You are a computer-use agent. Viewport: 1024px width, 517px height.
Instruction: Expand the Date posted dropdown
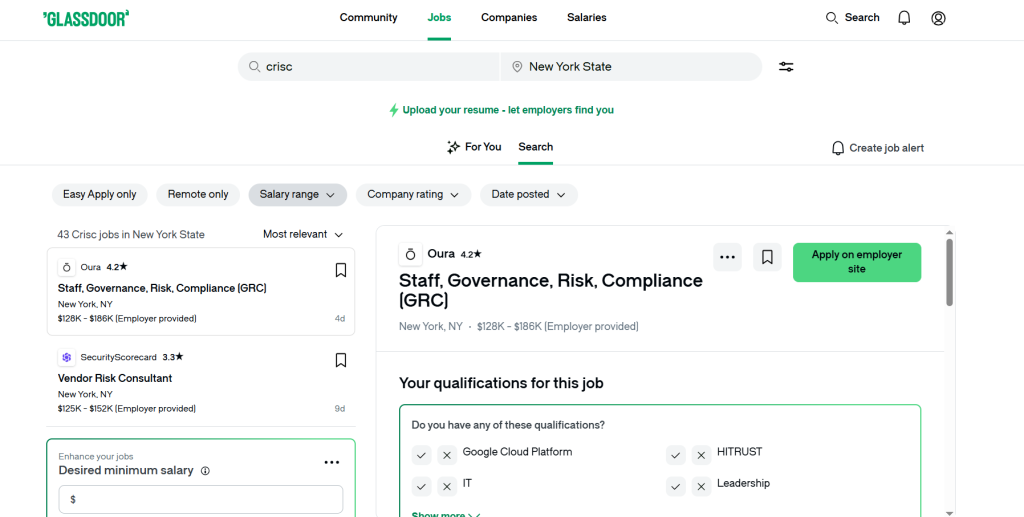point(529,195)
